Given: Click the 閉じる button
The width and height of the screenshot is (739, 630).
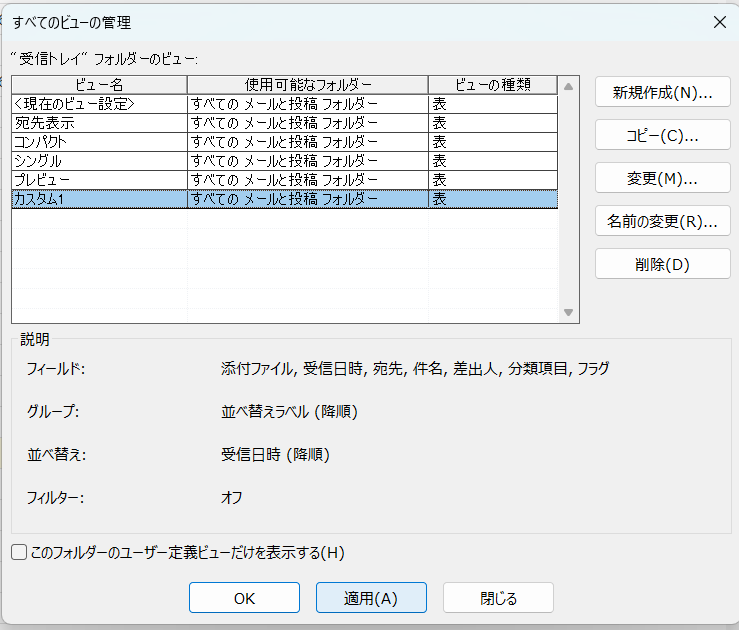Looking at the screenshot, I should 498,598.
